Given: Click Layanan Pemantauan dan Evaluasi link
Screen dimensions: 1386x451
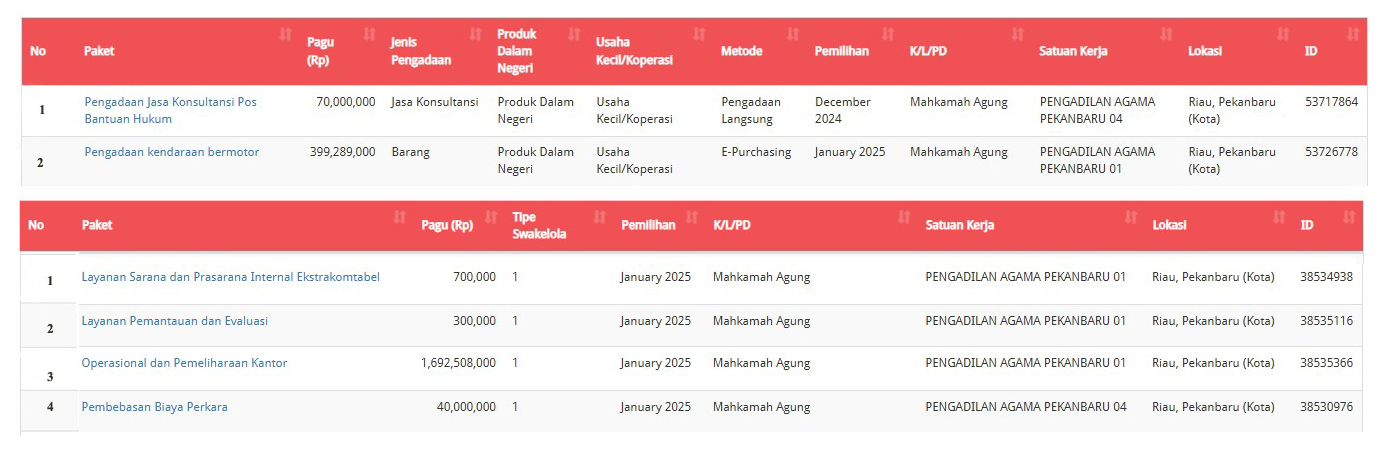Looking at the screenshot, I should coord(174,321).
